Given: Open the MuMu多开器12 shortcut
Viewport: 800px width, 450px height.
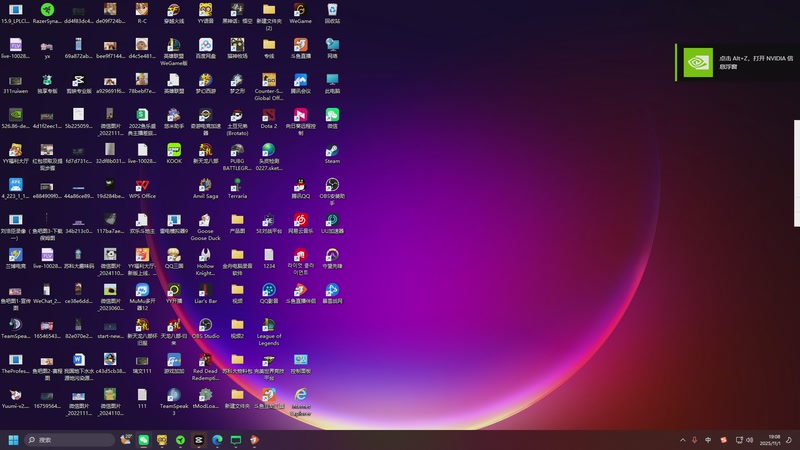Looking at the screenshot, I should click(142, 297).
